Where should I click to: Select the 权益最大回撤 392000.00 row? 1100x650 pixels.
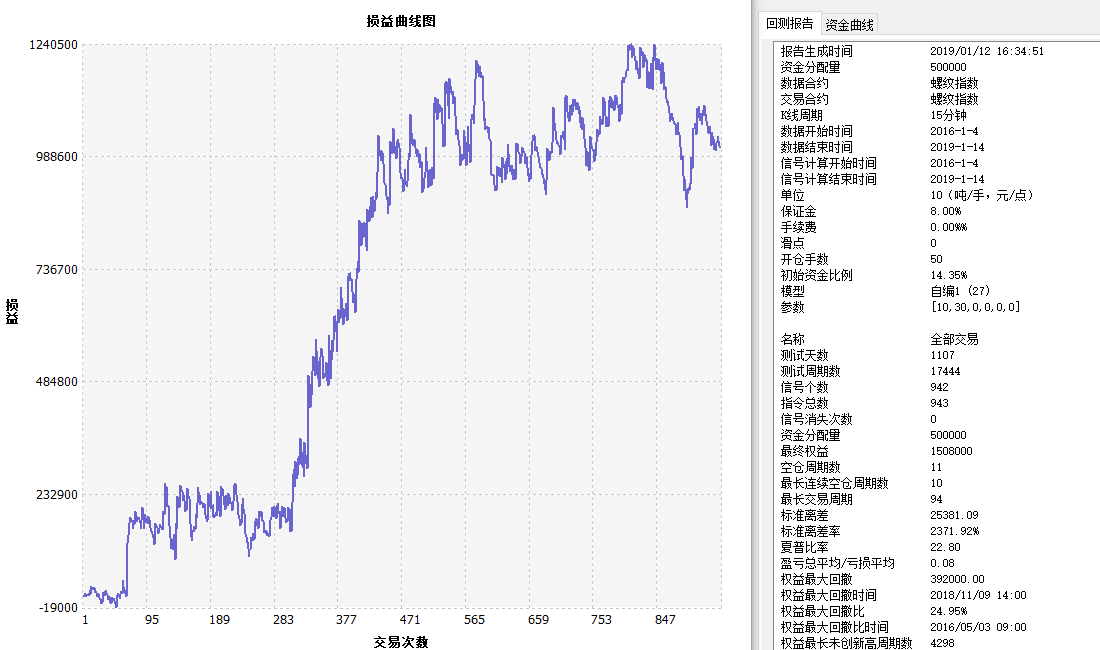[816, 579]
